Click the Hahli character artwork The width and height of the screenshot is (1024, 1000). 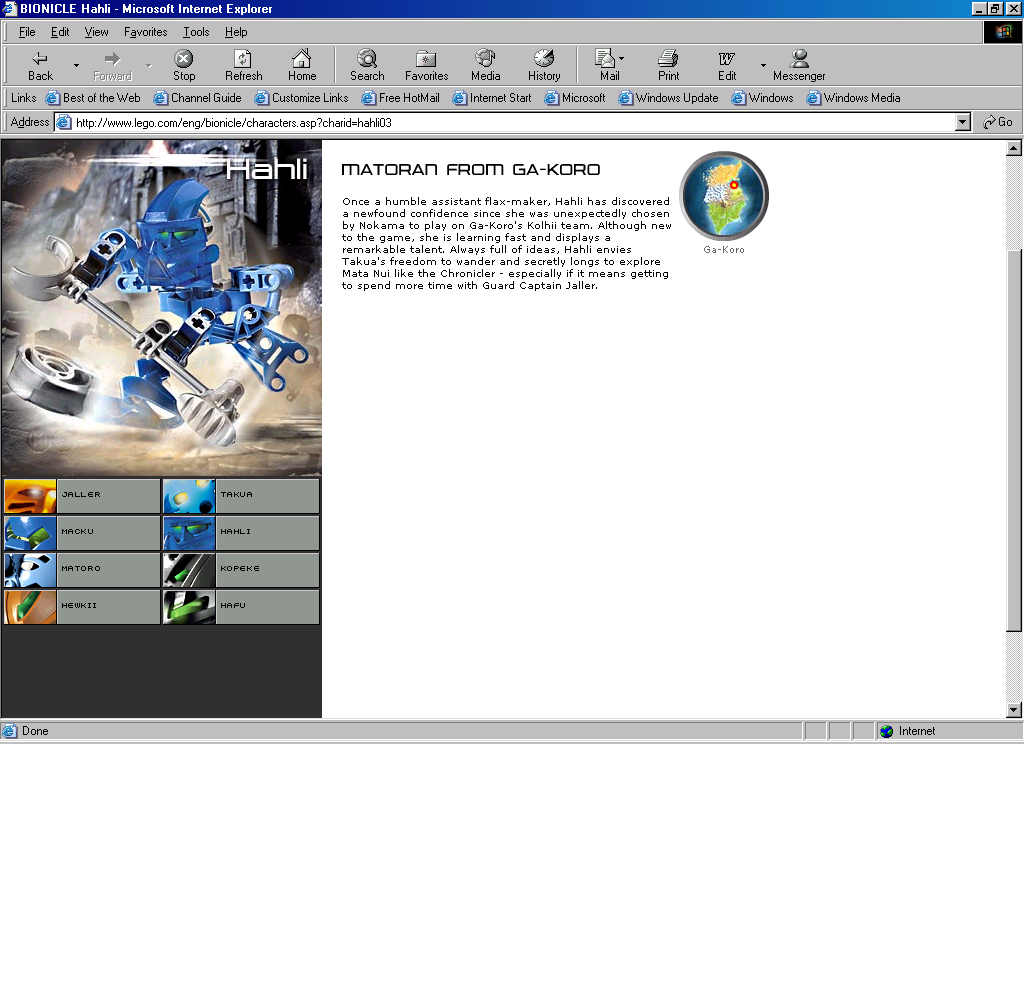click(x=161, y=307)
